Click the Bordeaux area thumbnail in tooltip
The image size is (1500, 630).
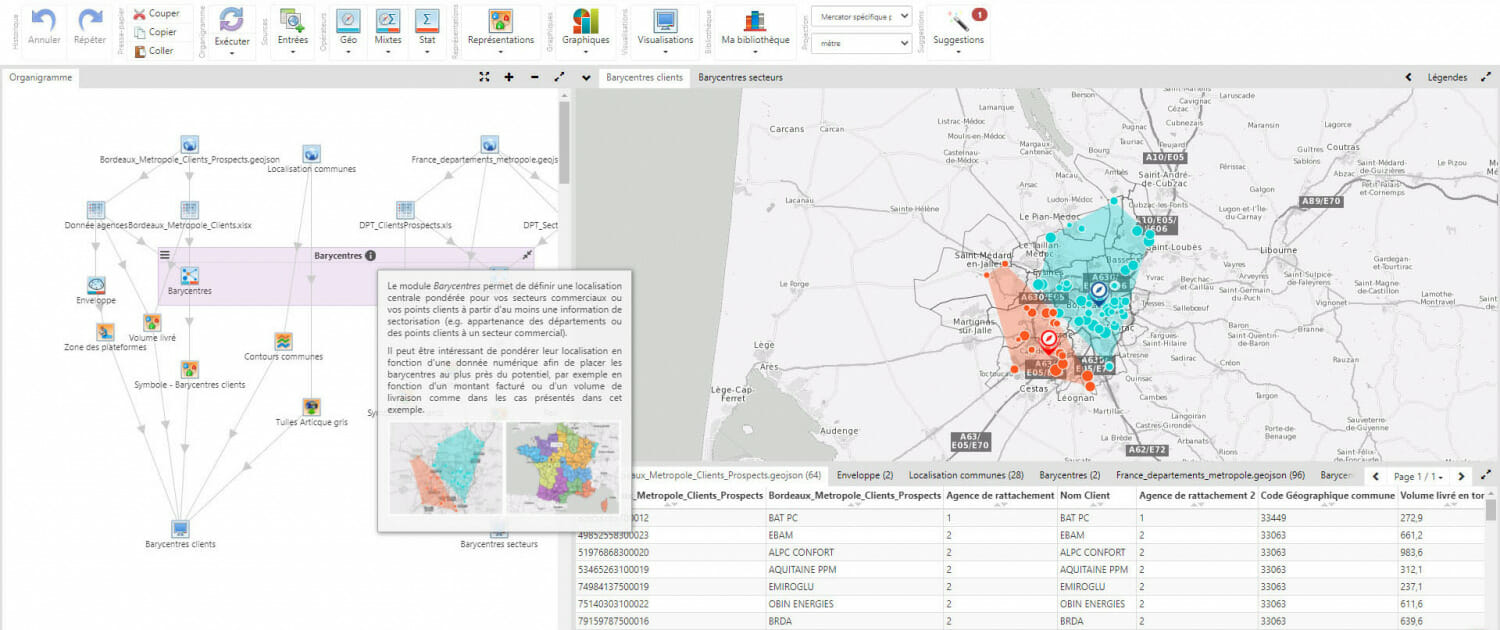click(x=444, y=467)
